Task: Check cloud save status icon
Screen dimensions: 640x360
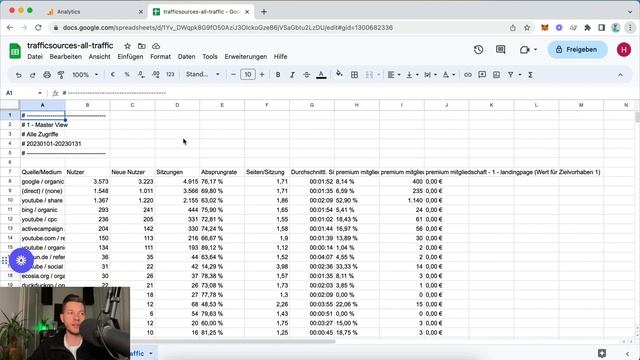Action: point(156,46)
